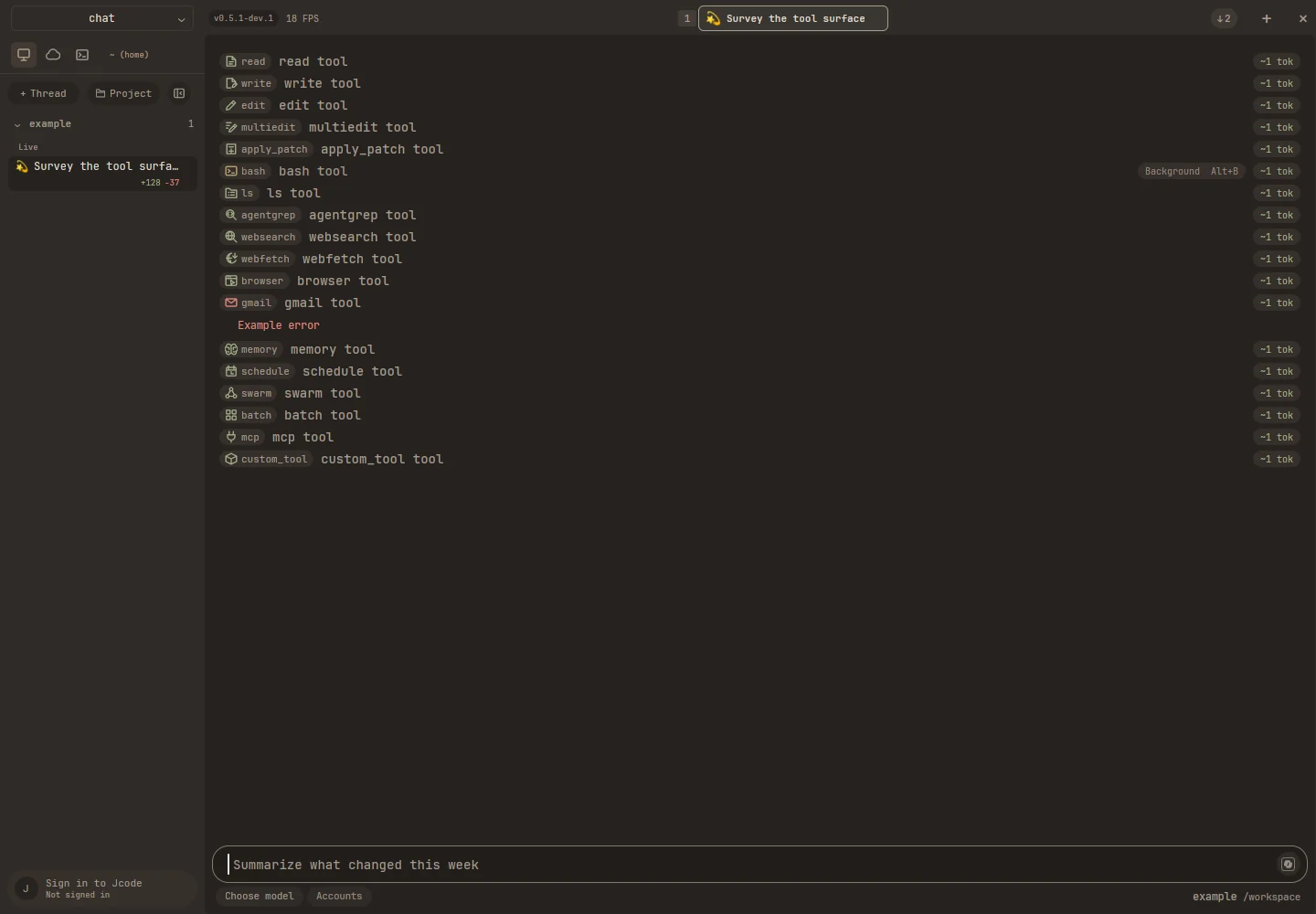The height and width of the screenshot is (914, 1316).
Task: Click the browser tool badge
Action: pyautogui.click(x=254, y=281)
